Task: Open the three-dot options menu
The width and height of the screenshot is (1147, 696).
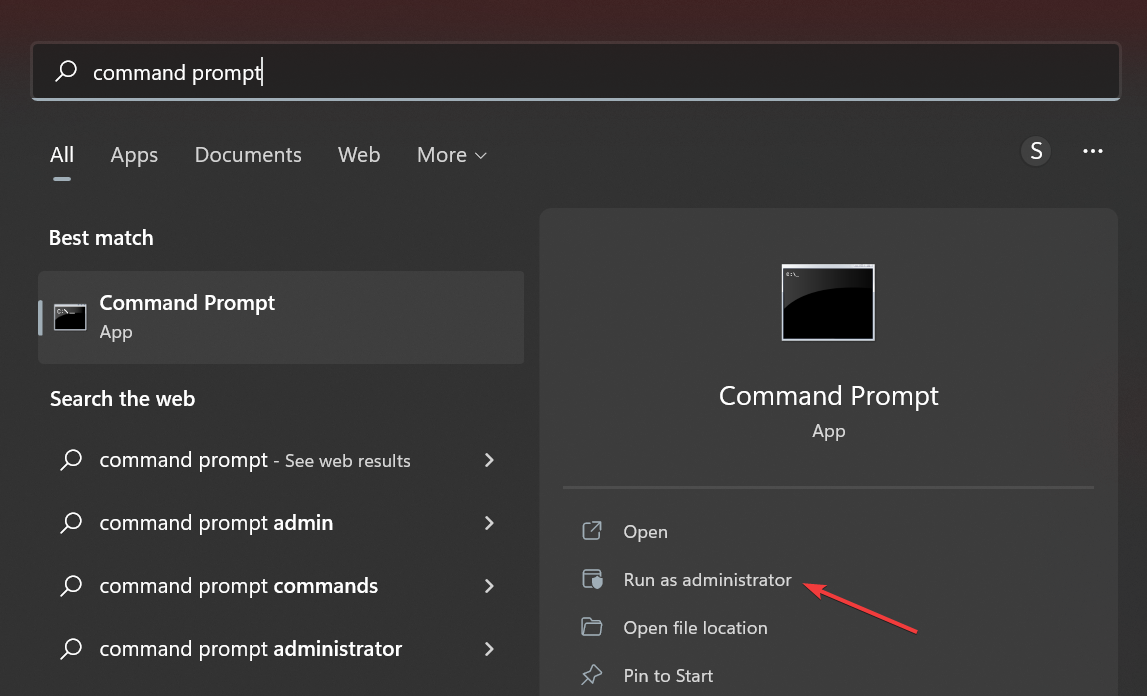Action: pyautogui.click(x=1093, y=151)
